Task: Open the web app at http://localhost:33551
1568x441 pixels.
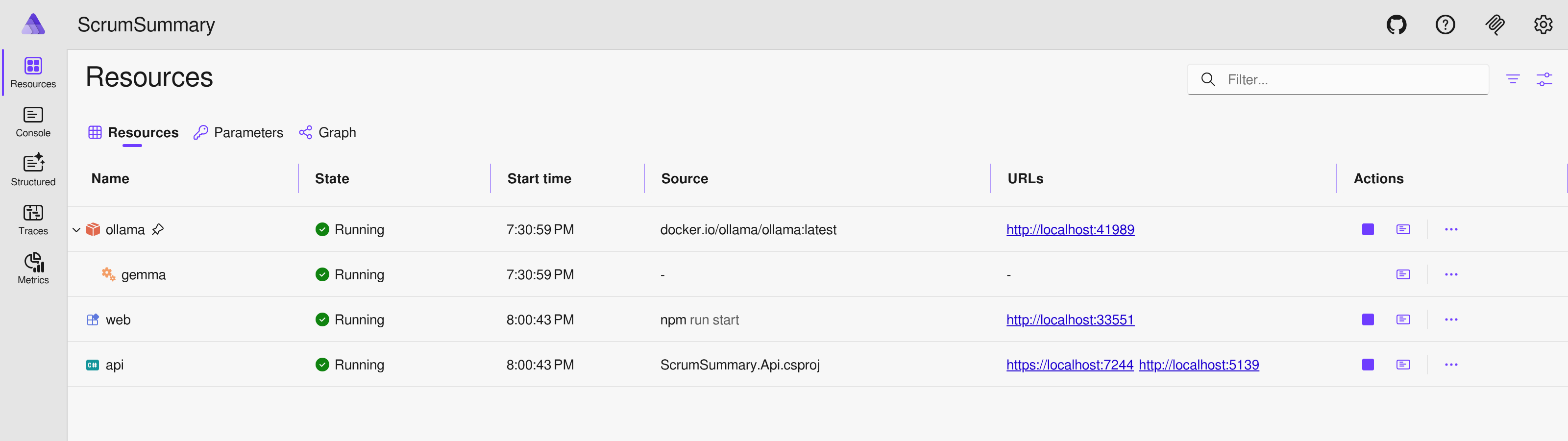Action: tap(1070, 319)
